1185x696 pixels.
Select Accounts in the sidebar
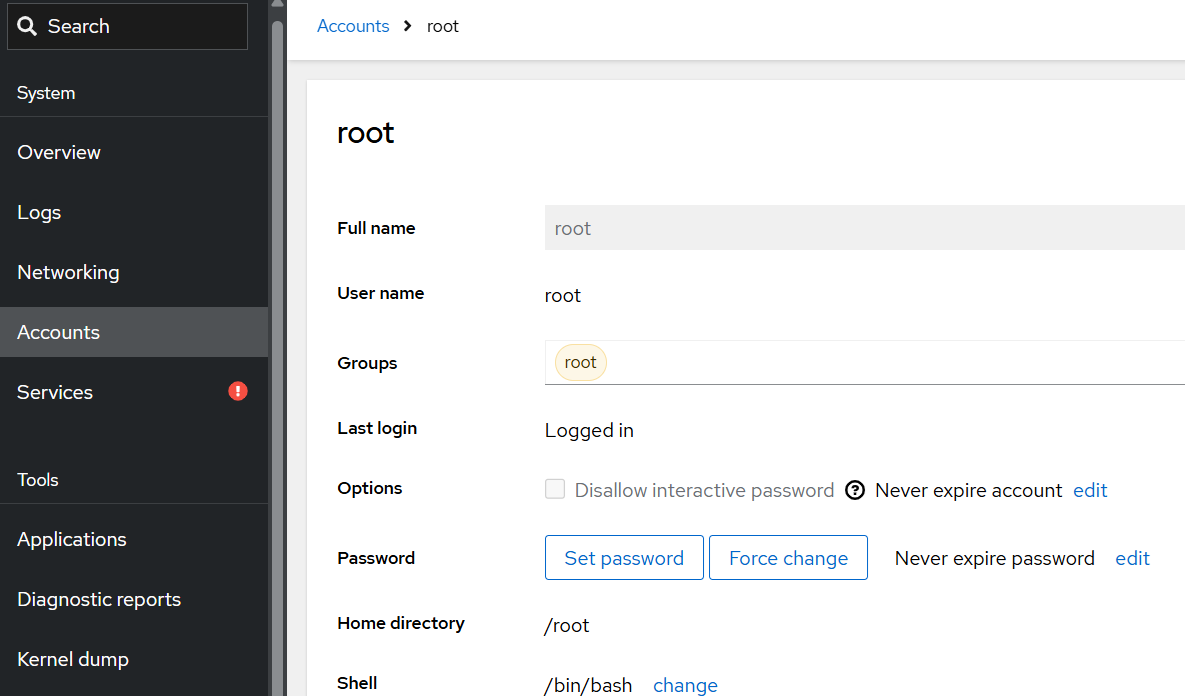tap(58, 332)
